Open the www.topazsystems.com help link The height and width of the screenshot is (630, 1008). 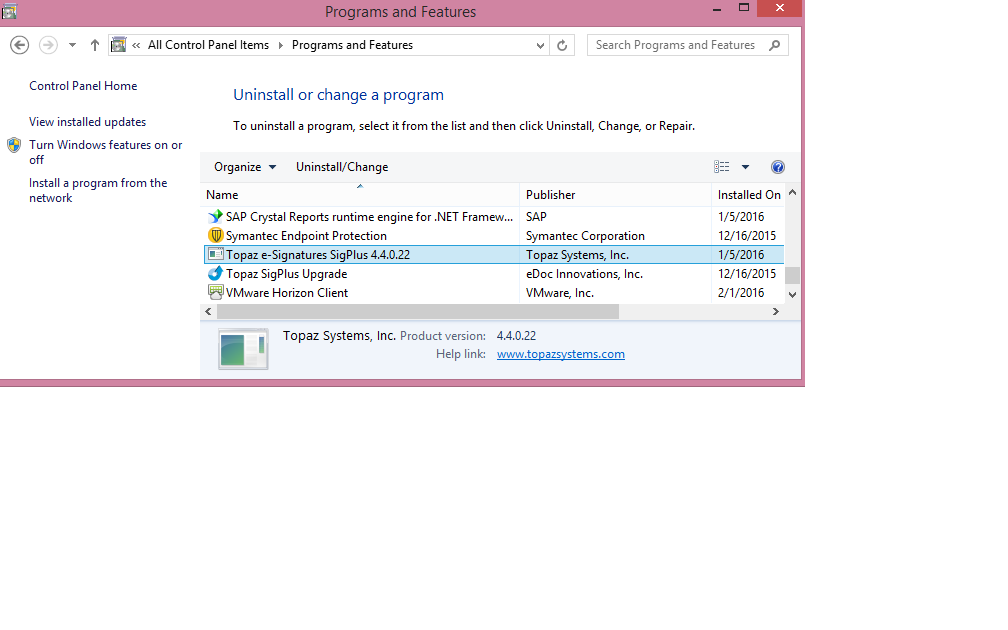point(561,353)
